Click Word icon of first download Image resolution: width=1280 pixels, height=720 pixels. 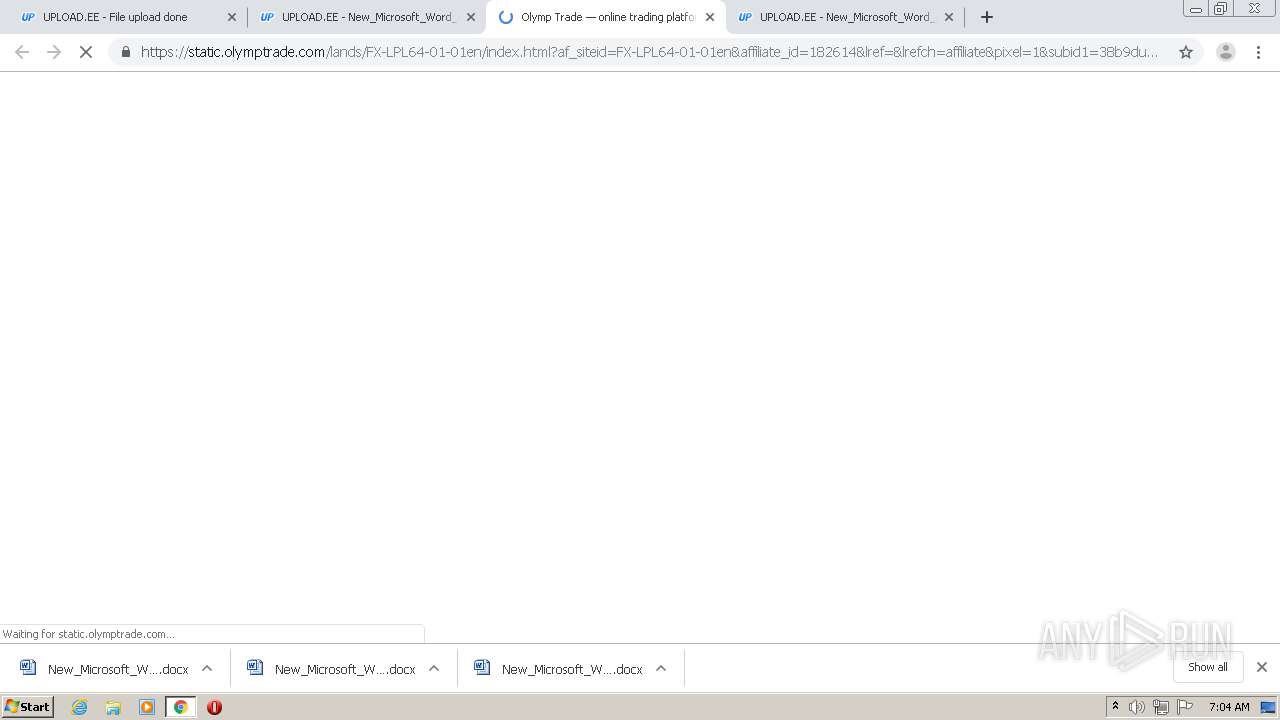tap(28, 668)
